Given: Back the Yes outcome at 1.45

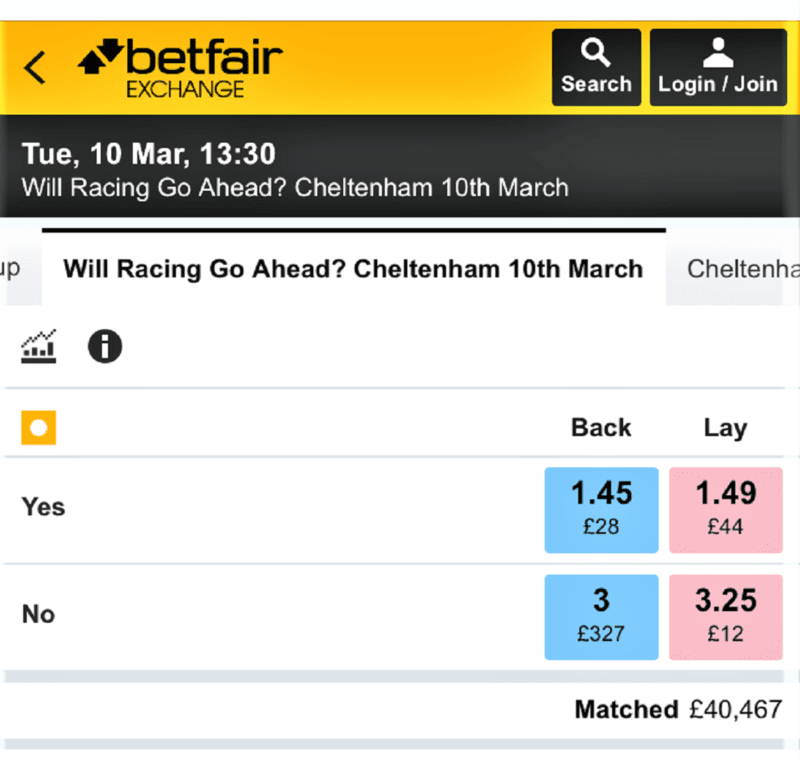Looking at the screenshot, I should [601, 510].
